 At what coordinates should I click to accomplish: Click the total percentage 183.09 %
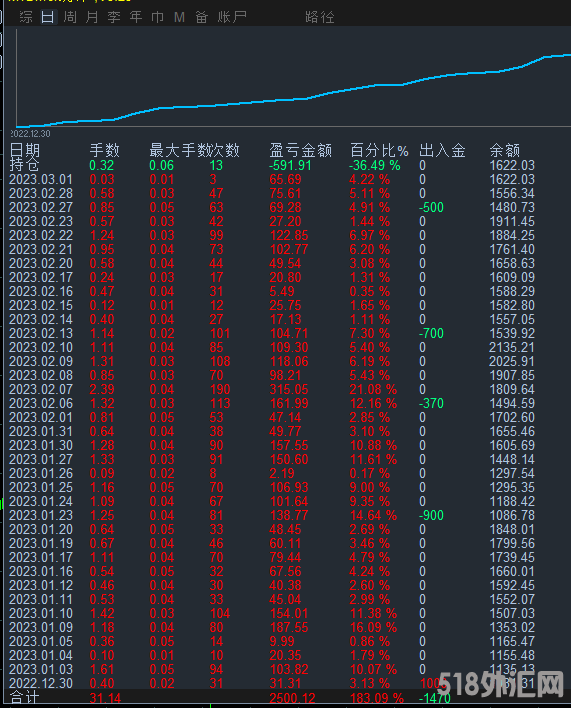(376, 699)
